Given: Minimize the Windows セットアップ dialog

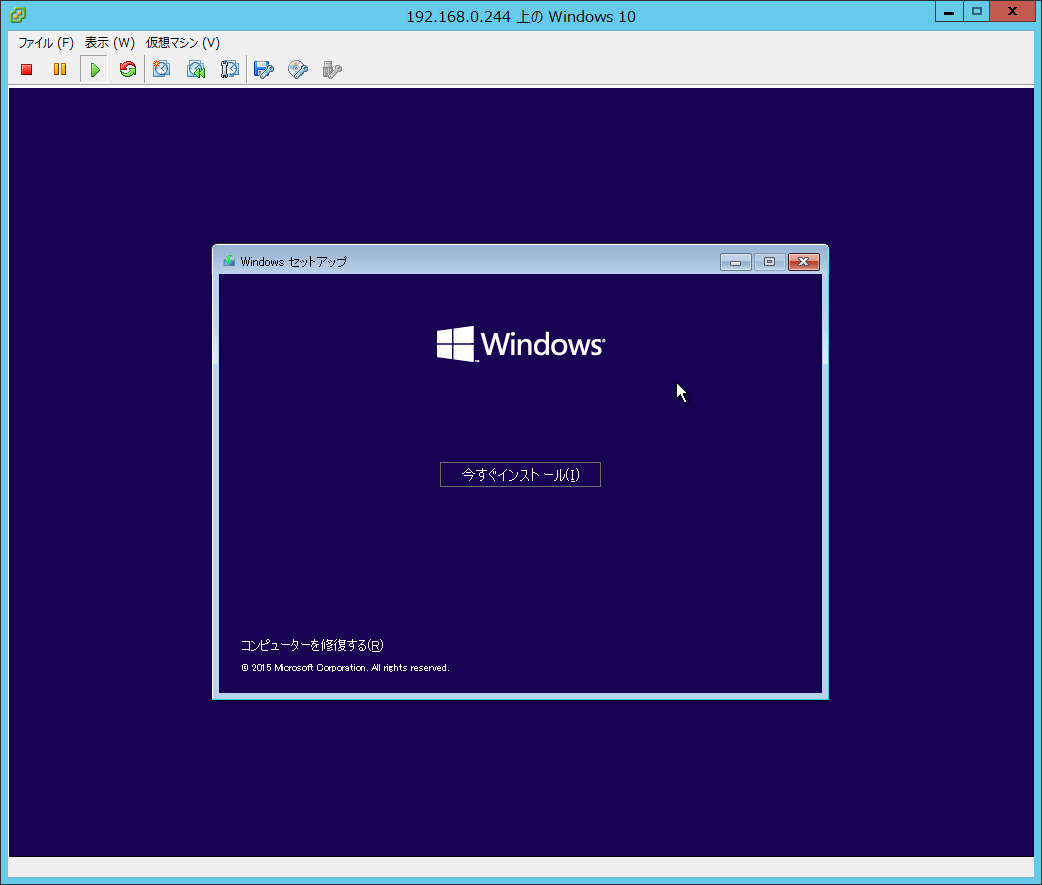Looking at the screenshot, I should (736, 262).
